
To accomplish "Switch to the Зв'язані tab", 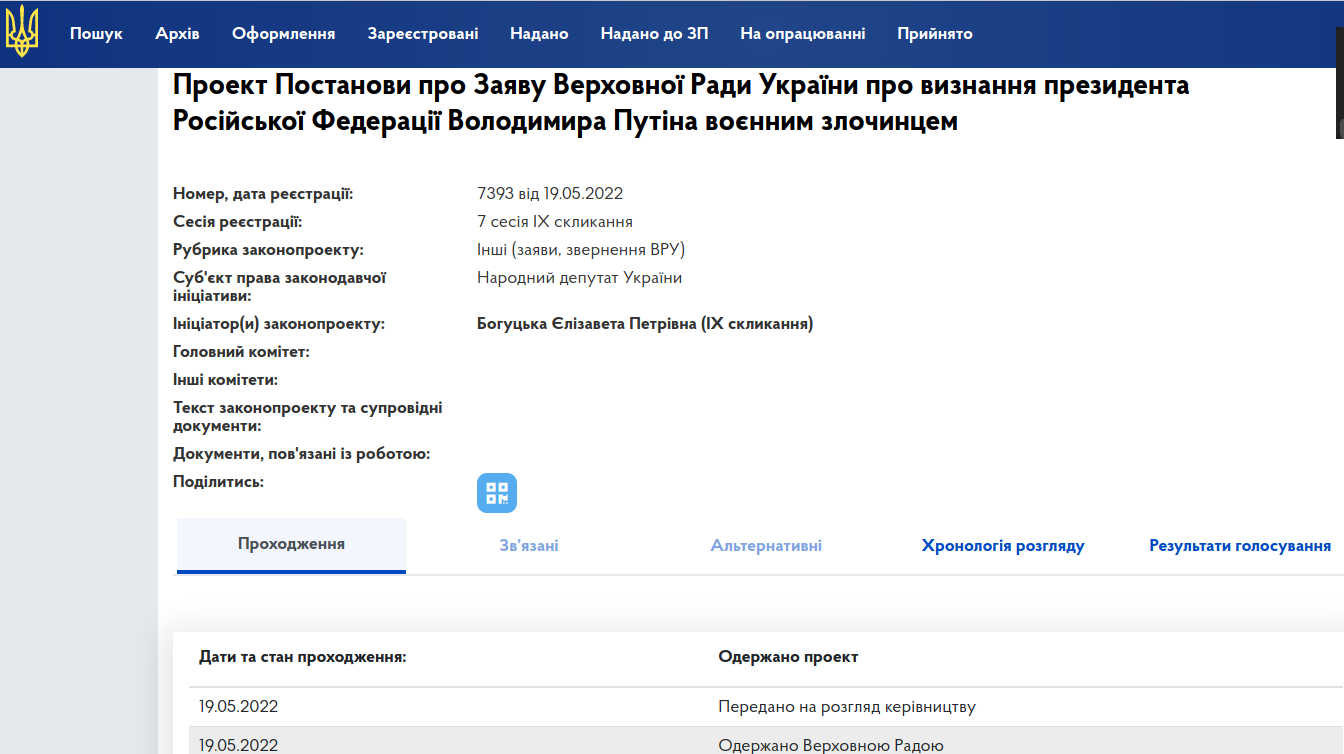I will tap(529, 546).
